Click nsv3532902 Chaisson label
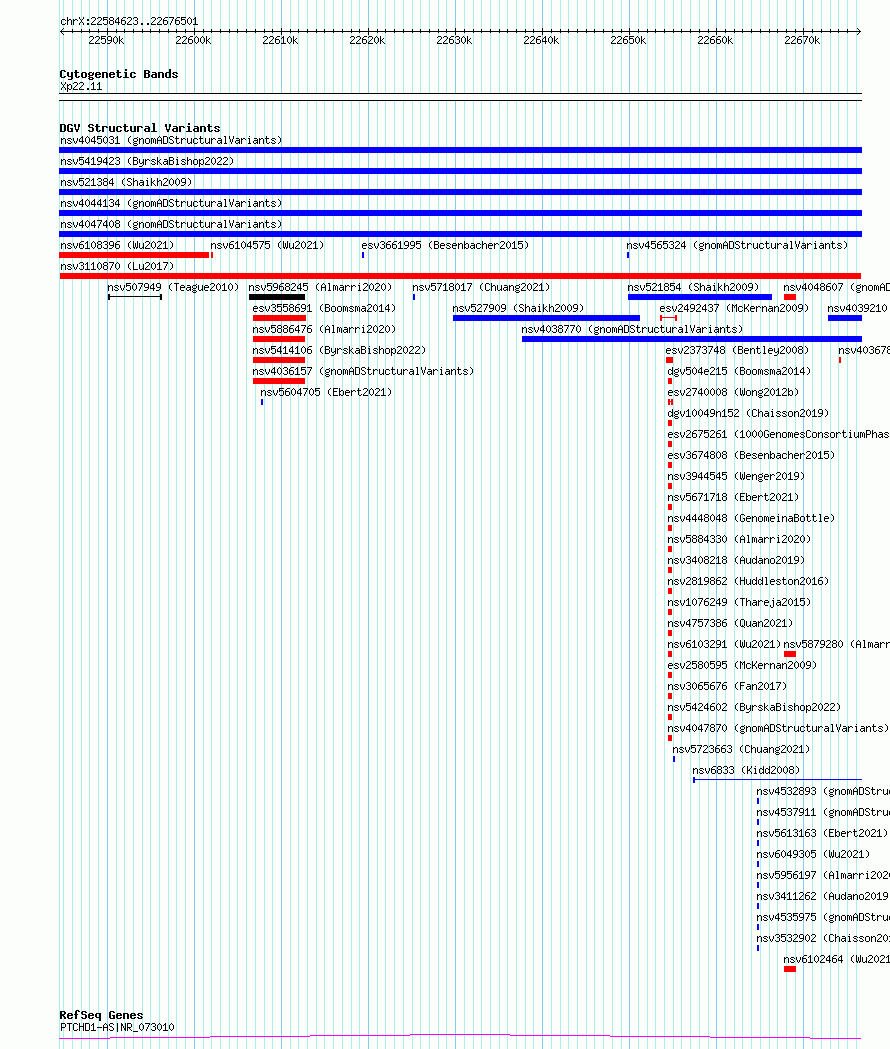The image size is (890, 1049). coord(823,938)
